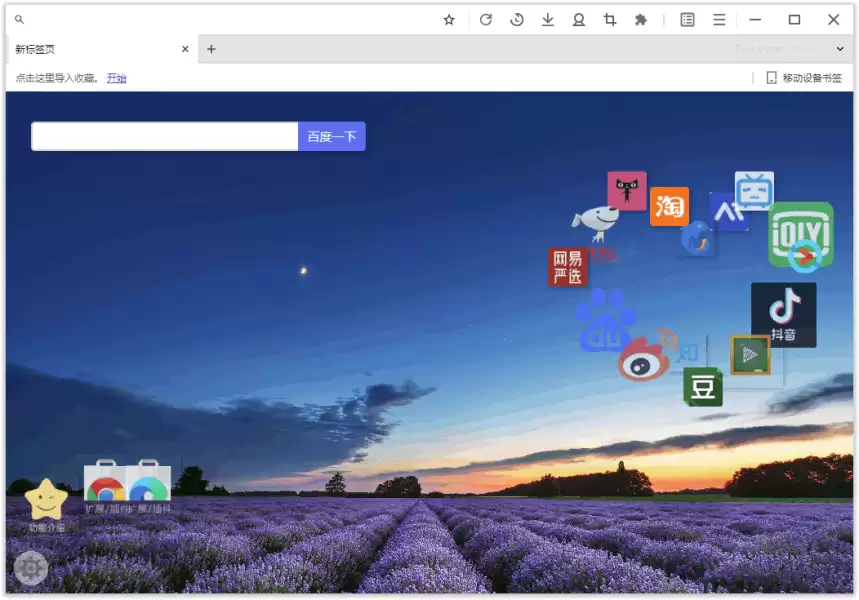Select the screenshot capture toolbar icon
The height and width of the screenshot is (600, 859).
click(x=610, y=19)
